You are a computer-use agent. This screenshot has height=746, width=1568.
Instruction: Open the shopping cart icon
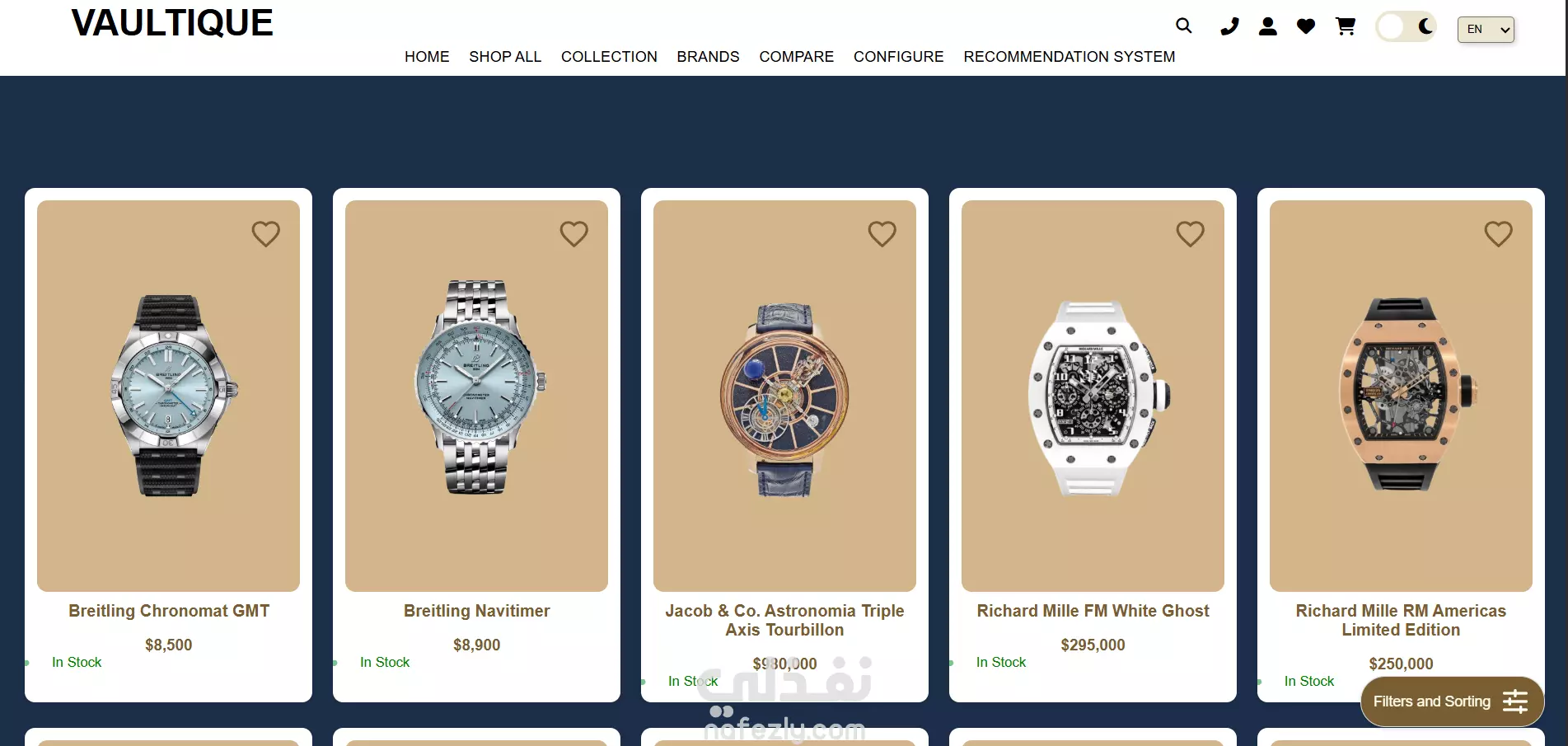1346,26
